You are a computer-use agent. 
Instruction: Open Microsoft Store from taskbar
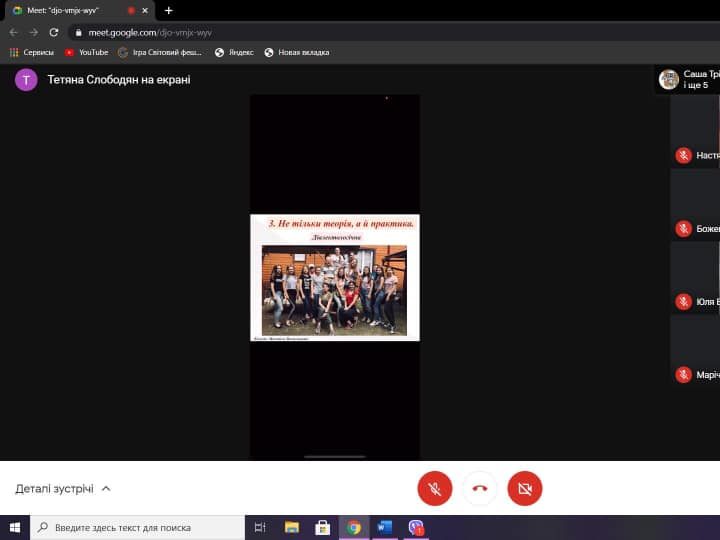322,528
